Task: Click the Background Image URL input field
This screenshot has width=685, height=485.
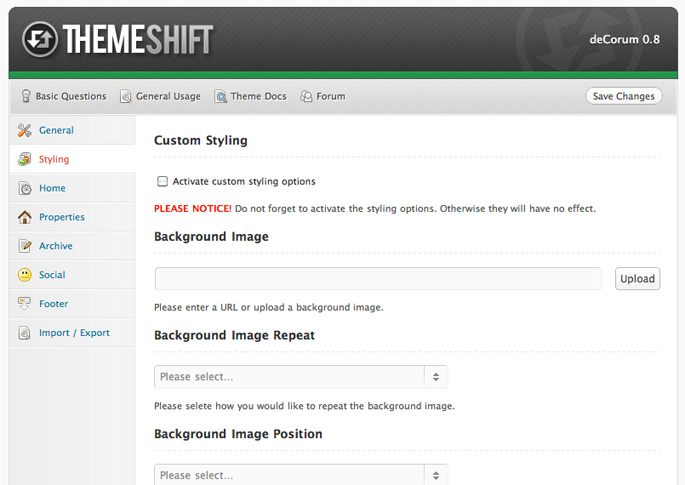Action: pyautogui.click(x=377, y=279)
